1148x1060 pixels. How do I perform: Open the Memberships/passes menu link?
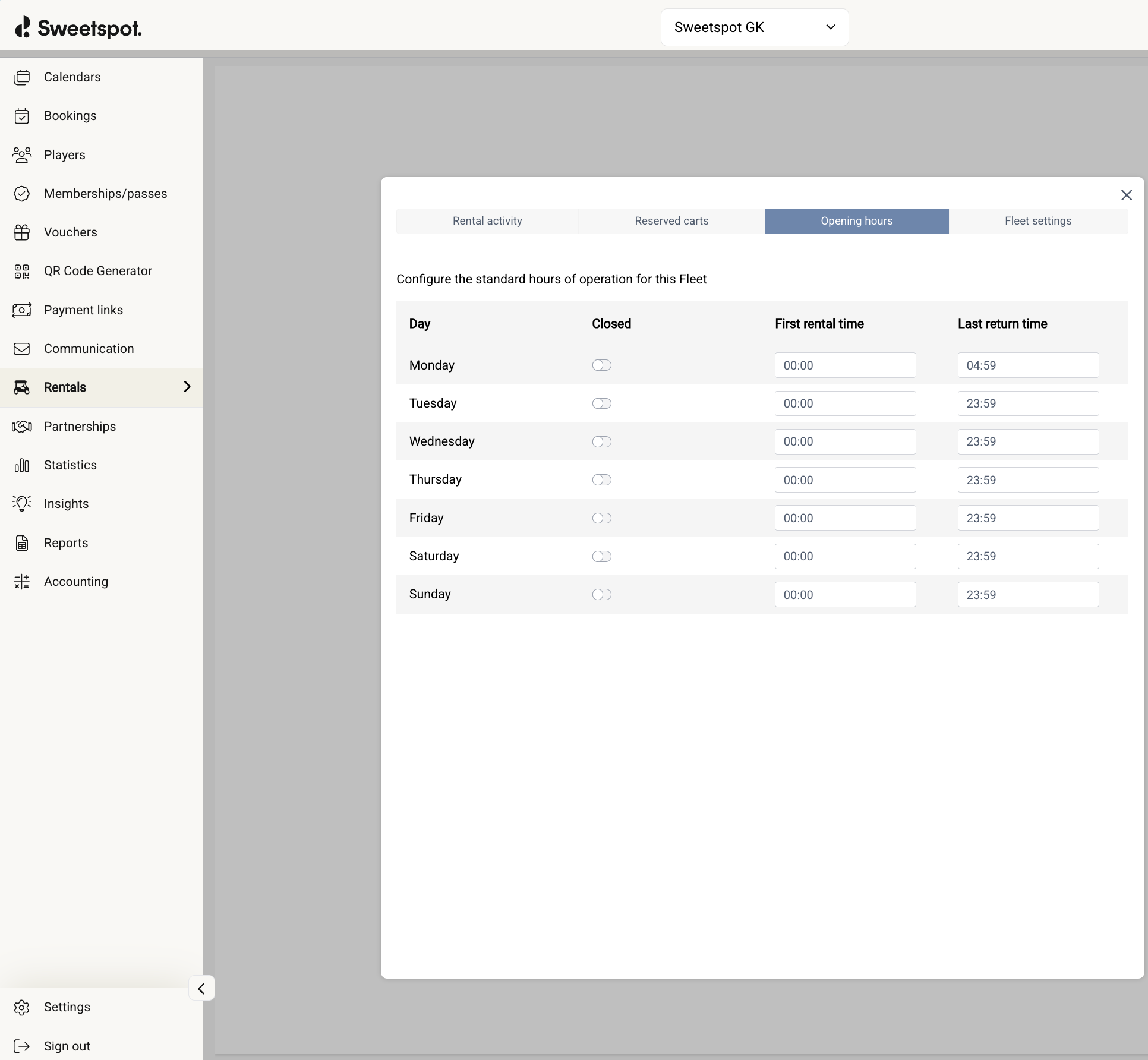(x=105, y=194)
